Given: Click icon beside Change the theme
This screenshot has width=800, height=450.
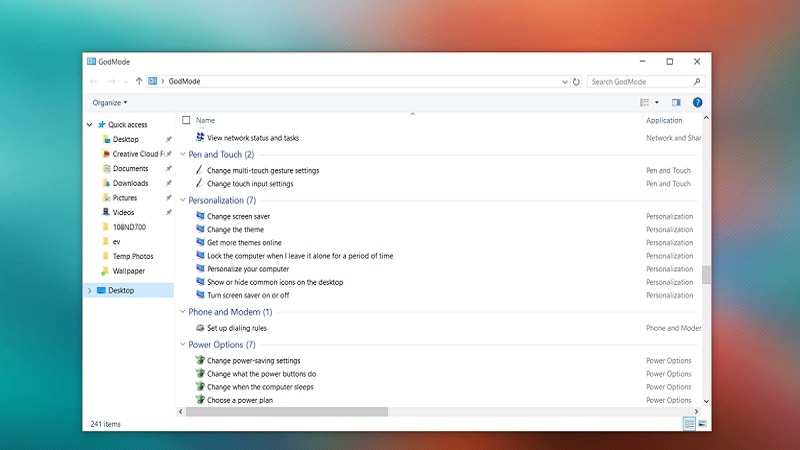Looking at the screenshot, I should point(200,229).
